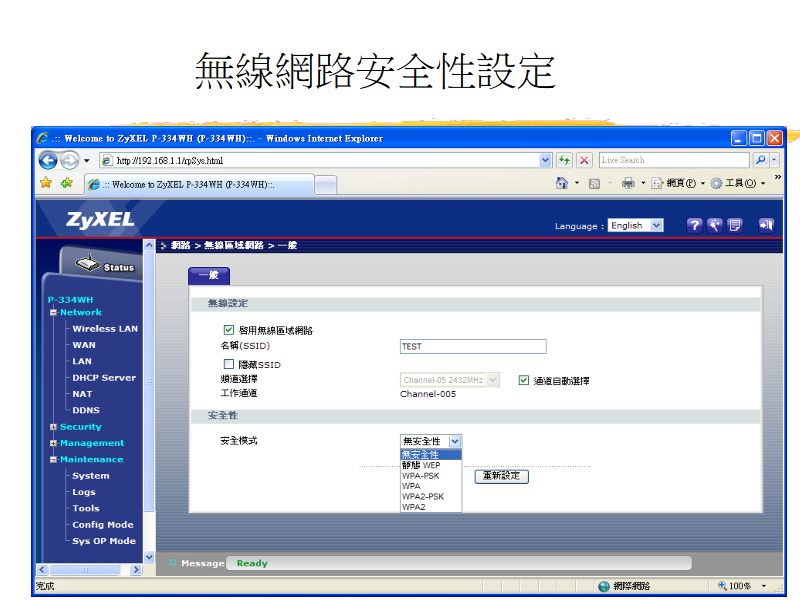Click the Live Search magnifier button
Screen dimensions: 800x600
pos(760,160)
